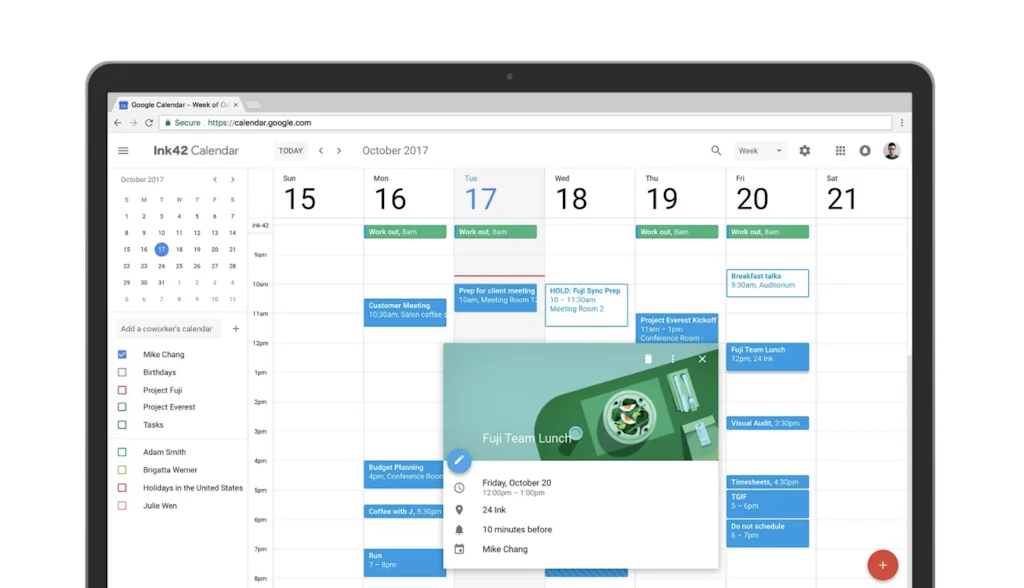1024x588 pixels.
Task: Open Google Calendar settings gear
Action: 804,150
